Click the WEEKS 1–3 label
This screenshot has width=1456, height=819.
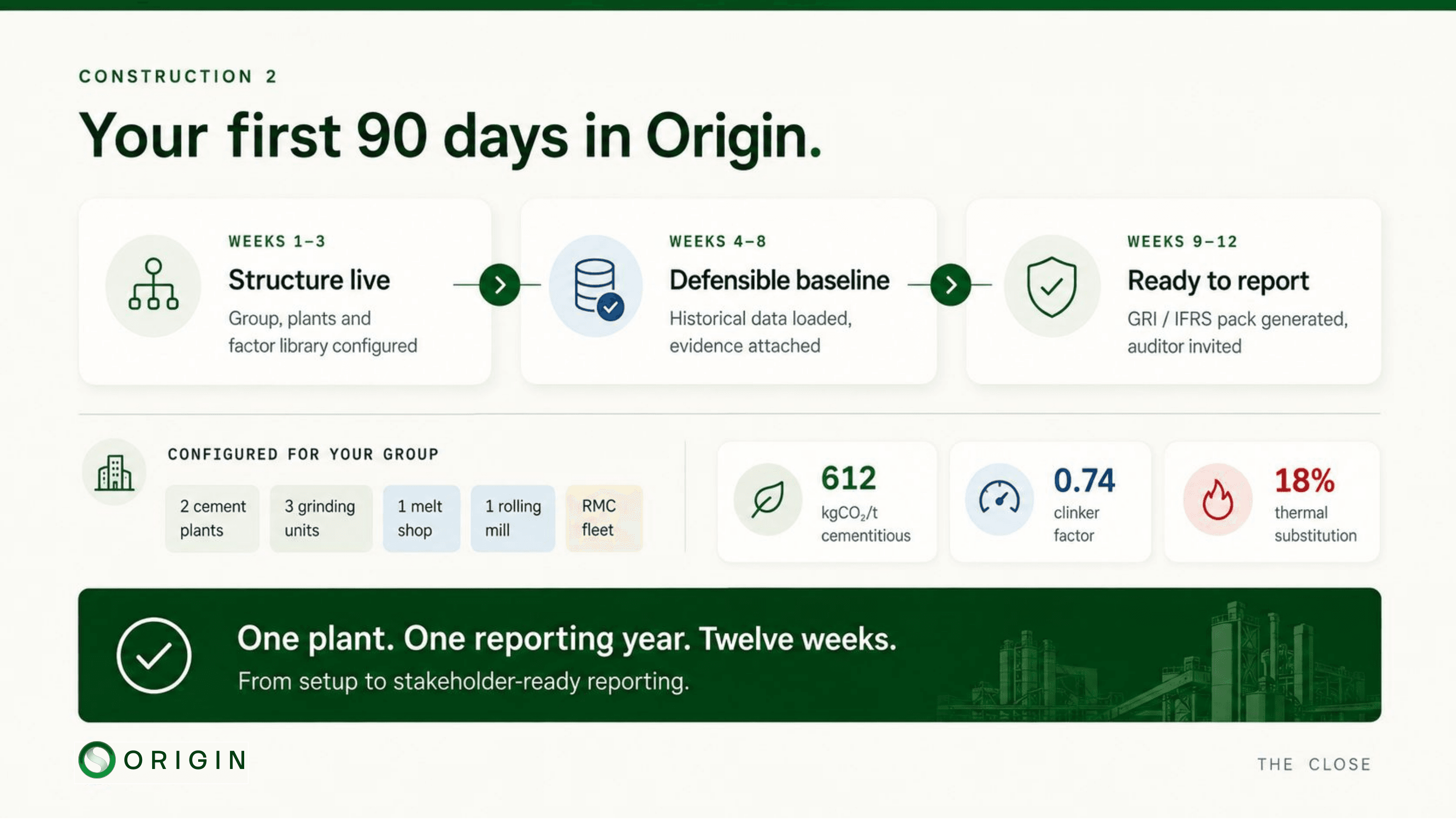coord(277,241)
